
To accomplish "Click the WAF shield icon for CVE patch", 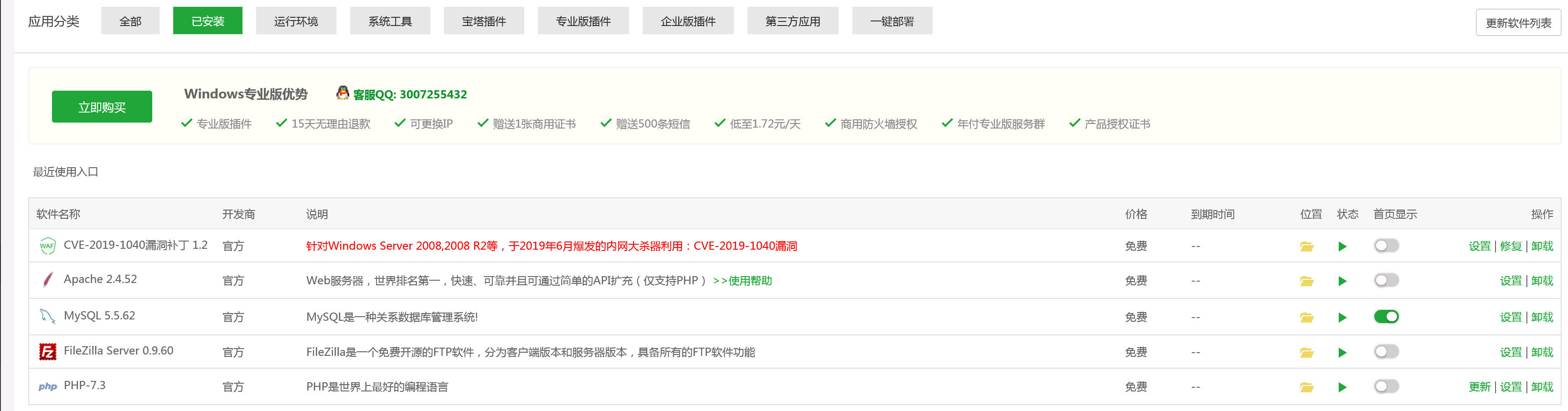I will pos(47,246).
